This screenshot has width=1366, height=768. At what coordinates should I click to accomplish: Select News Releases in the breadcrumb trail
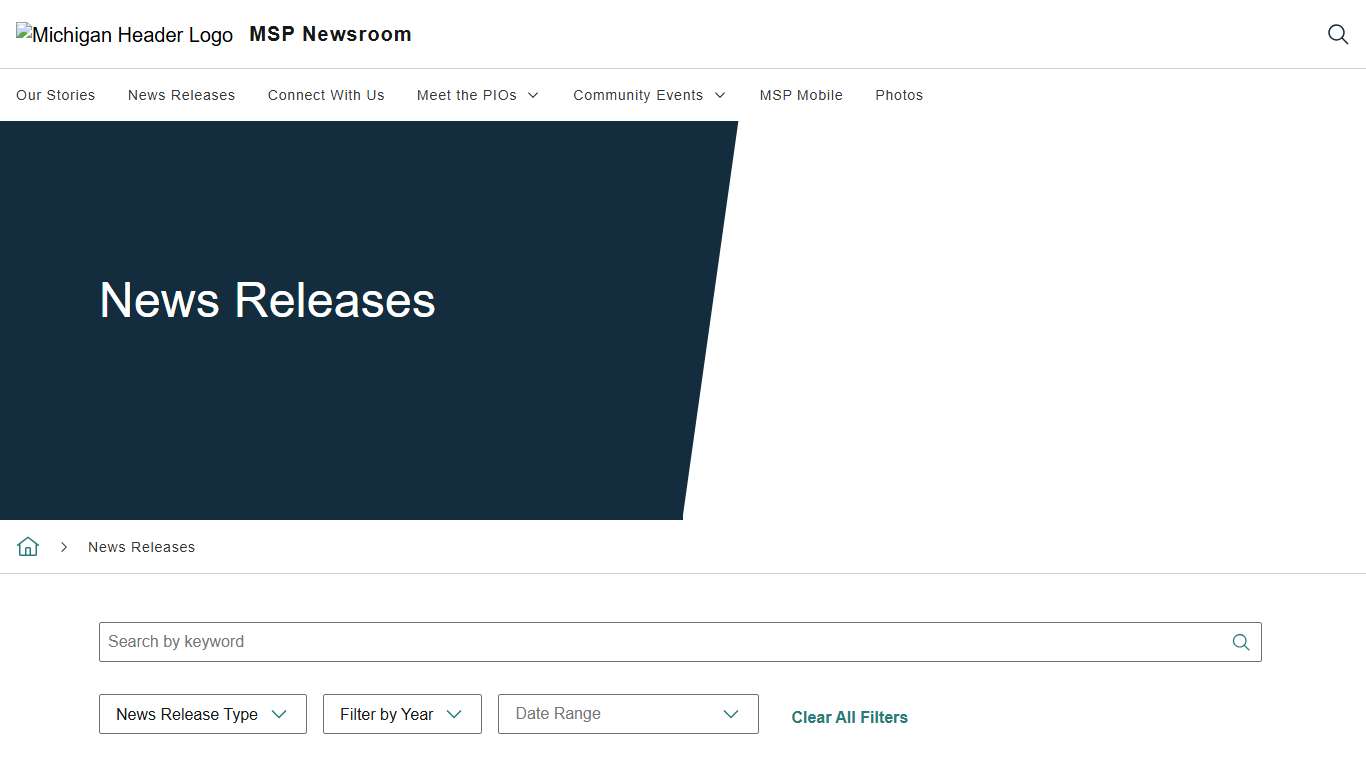coord(141,547)
